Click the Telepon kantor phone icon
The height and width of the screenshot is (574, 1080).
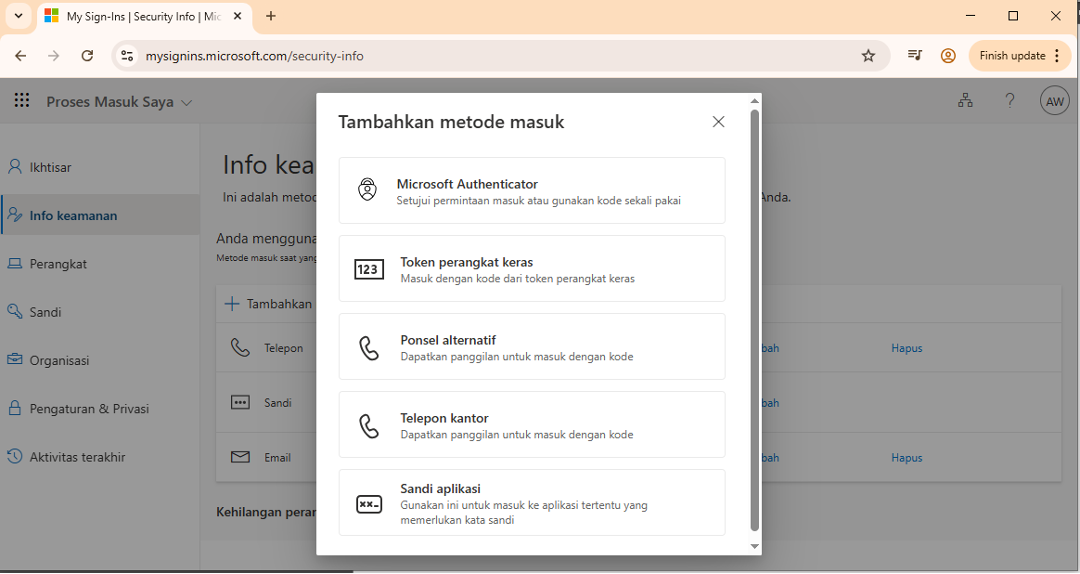(369, 425)
